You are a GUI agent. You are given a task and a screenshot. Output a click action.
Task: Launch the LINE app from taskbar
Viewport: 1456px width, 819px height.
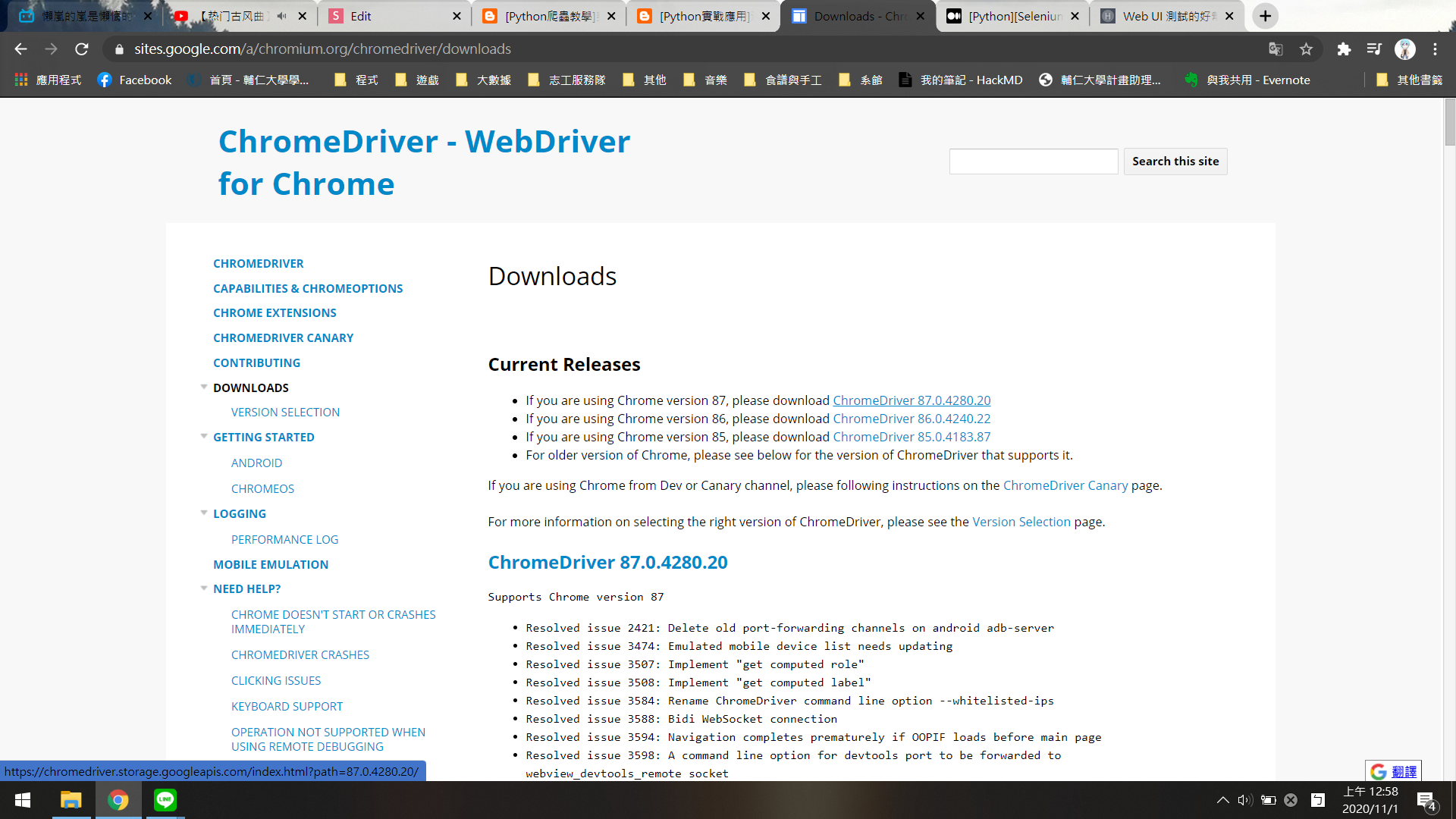pos(165,800)
